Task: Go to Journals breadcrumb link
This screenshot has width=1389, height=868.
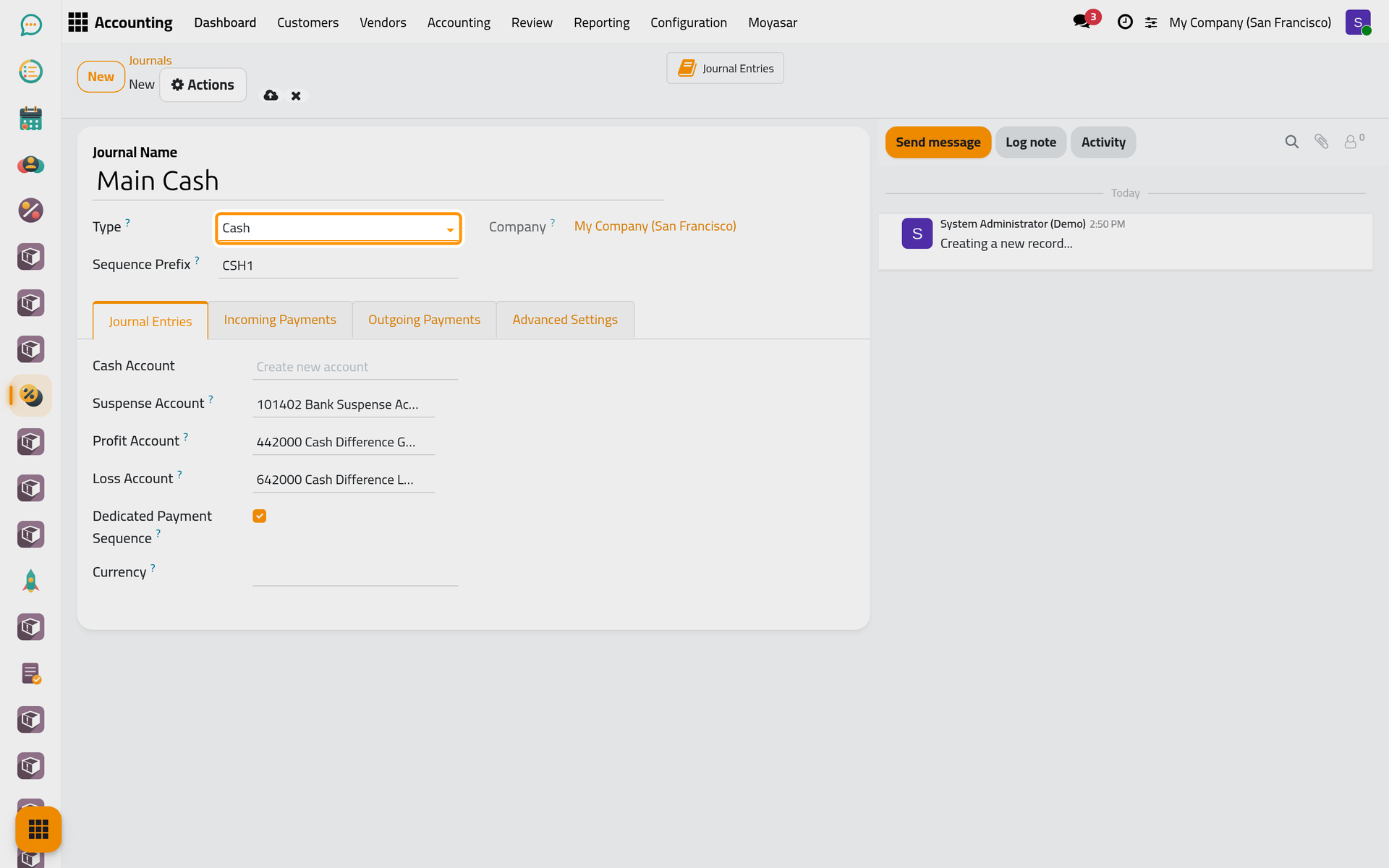Action: coord(150,61)
